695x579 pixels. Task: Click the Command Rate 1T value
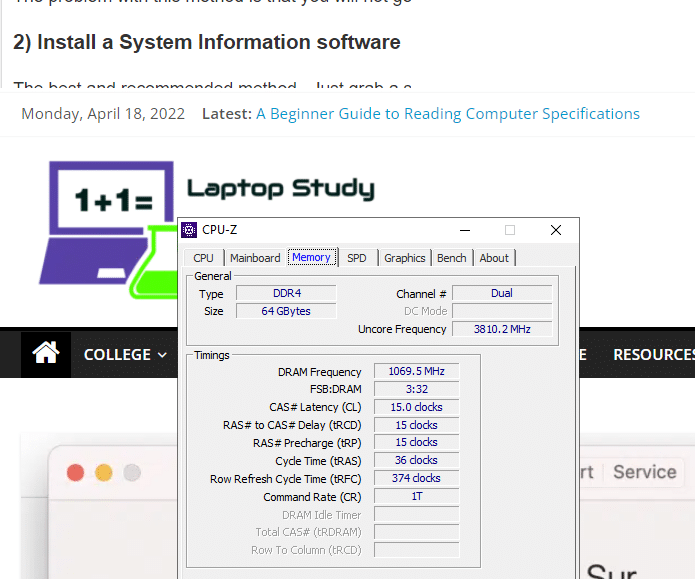pos(417,496)
